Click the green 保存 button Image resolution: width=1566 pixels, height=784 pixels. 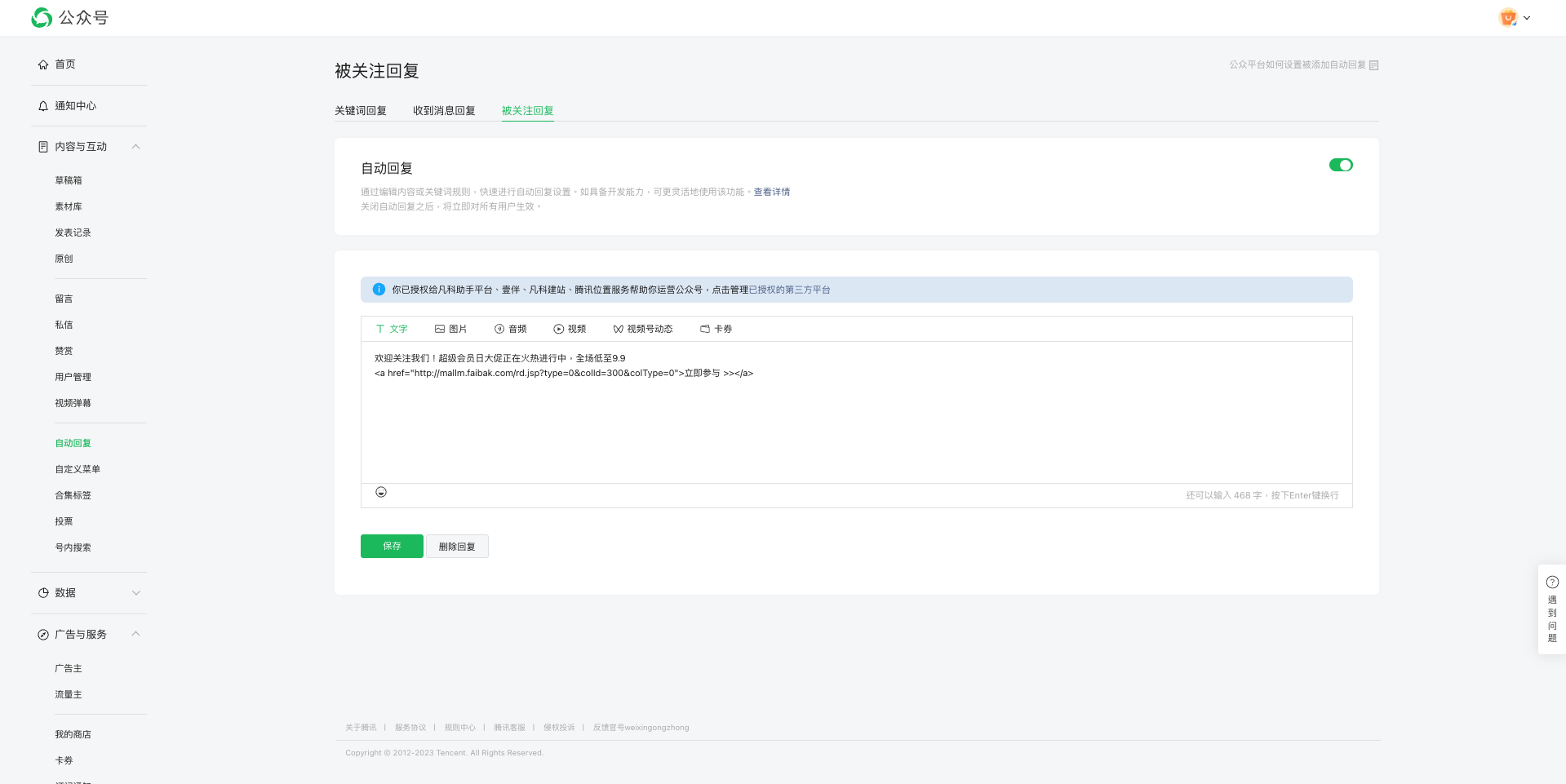pyautogui.click(x=392, y=546)
